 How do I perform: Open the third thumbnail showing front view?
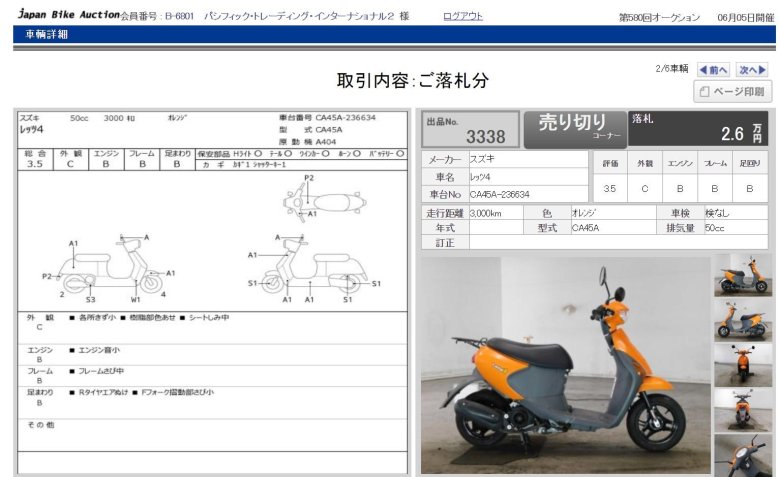pos(742,365)
